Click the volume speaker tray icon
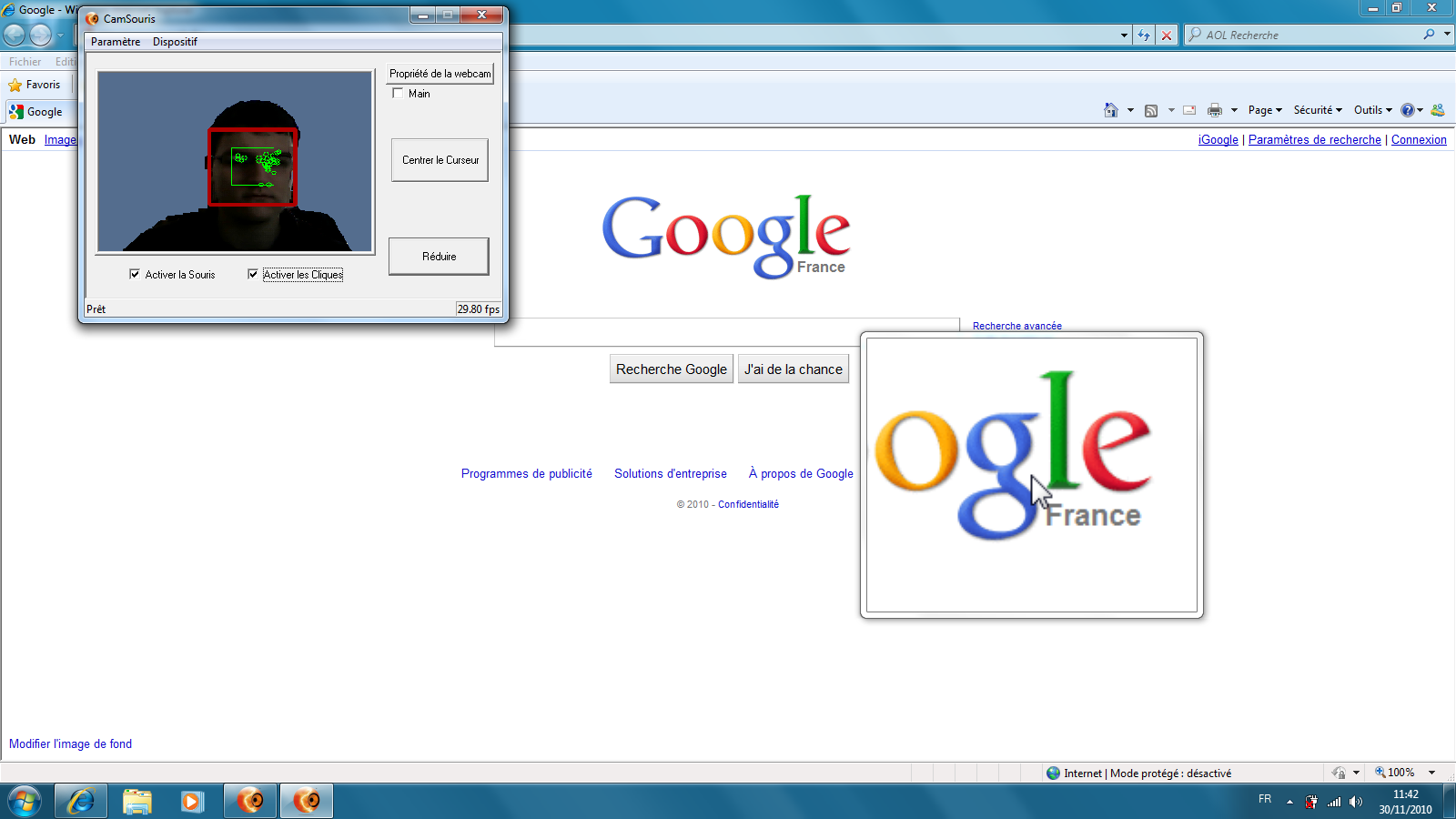The width and height of the screenshot is (1456, 819). coord(1356,802)
